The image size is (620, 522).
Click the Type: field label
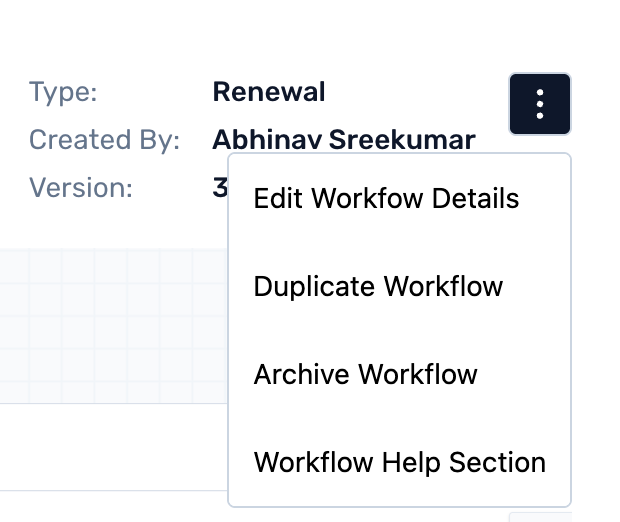click(63, 93)
